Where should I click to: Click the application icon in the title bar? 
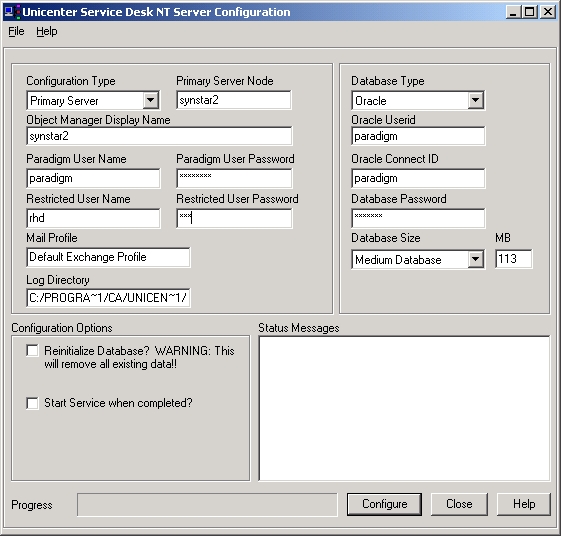pos(12,12)
